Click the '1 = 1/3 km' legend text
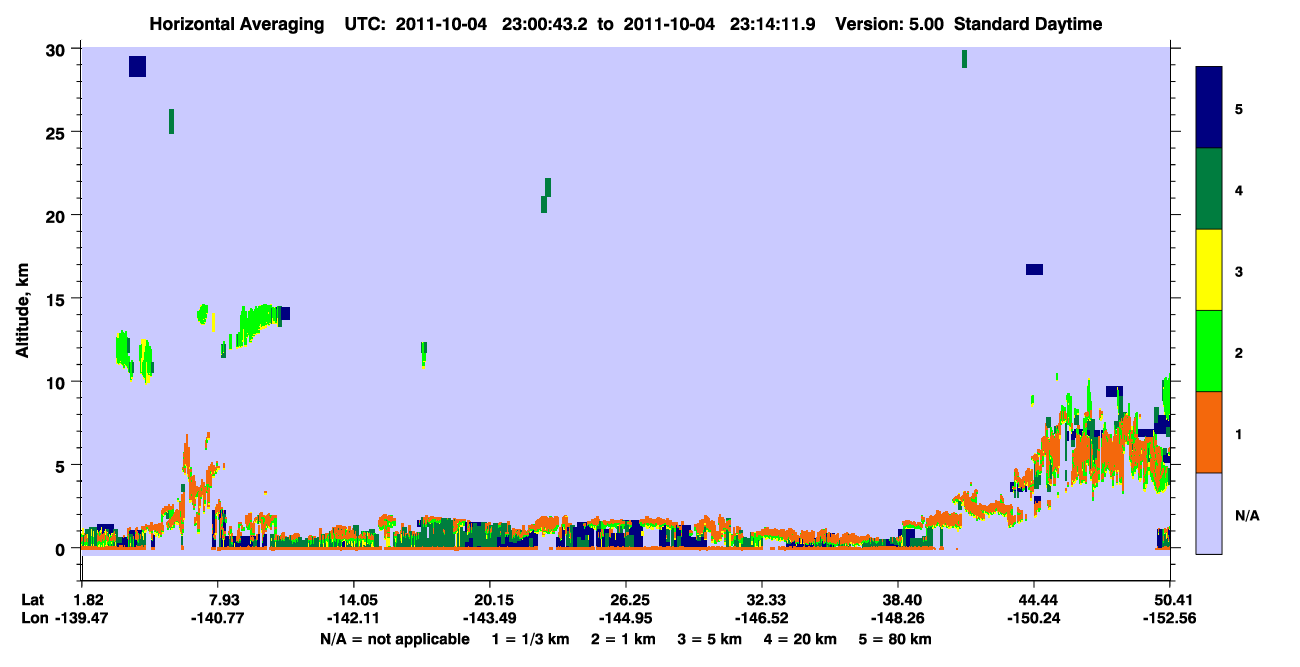Screen dimensions: 1300x667 coord(531,639)
